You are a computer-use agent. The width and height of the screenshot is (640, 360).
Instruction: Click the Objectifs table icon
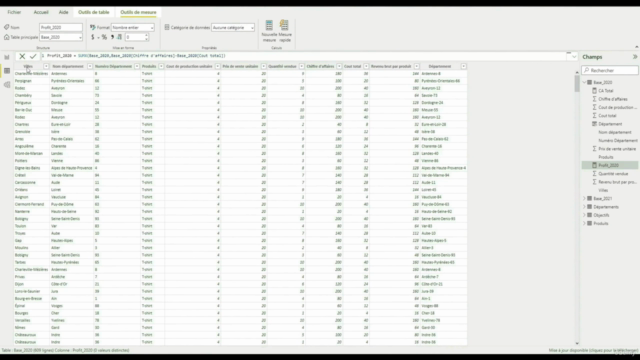point(589,215)
